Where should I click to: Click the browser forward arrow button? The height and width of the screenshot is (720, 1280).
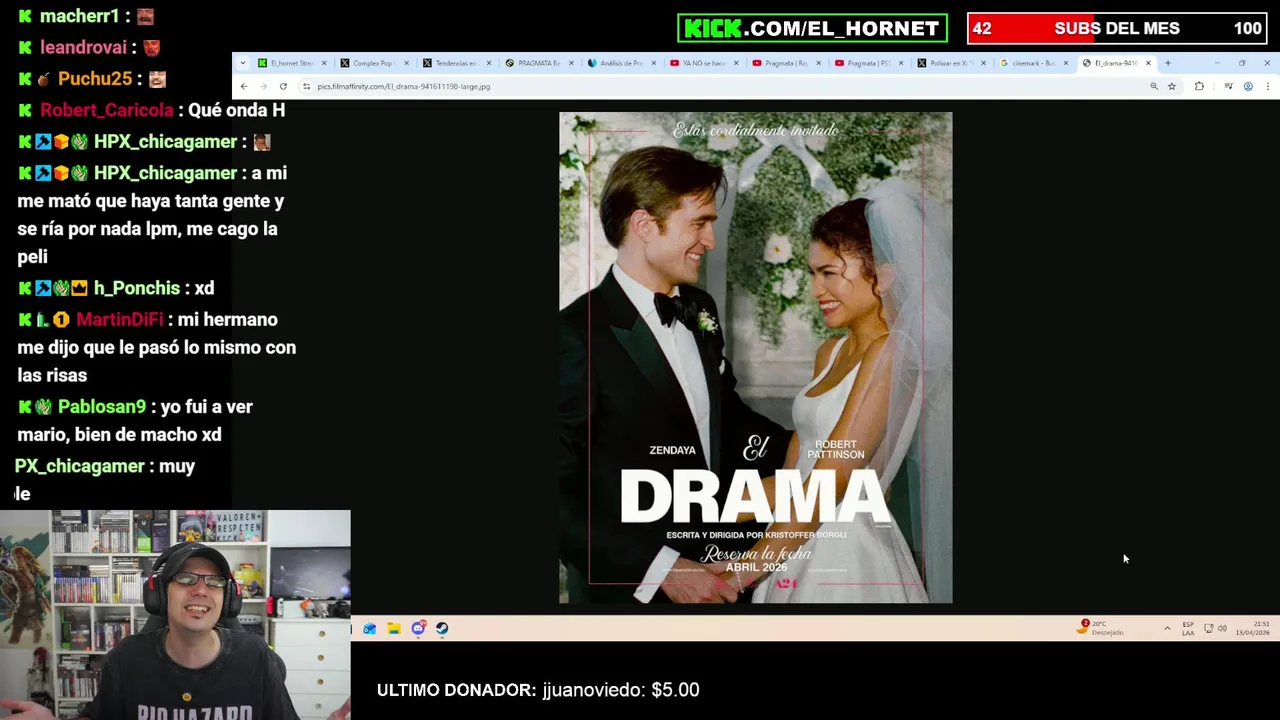pyautogui.click(x=263, y=87)
